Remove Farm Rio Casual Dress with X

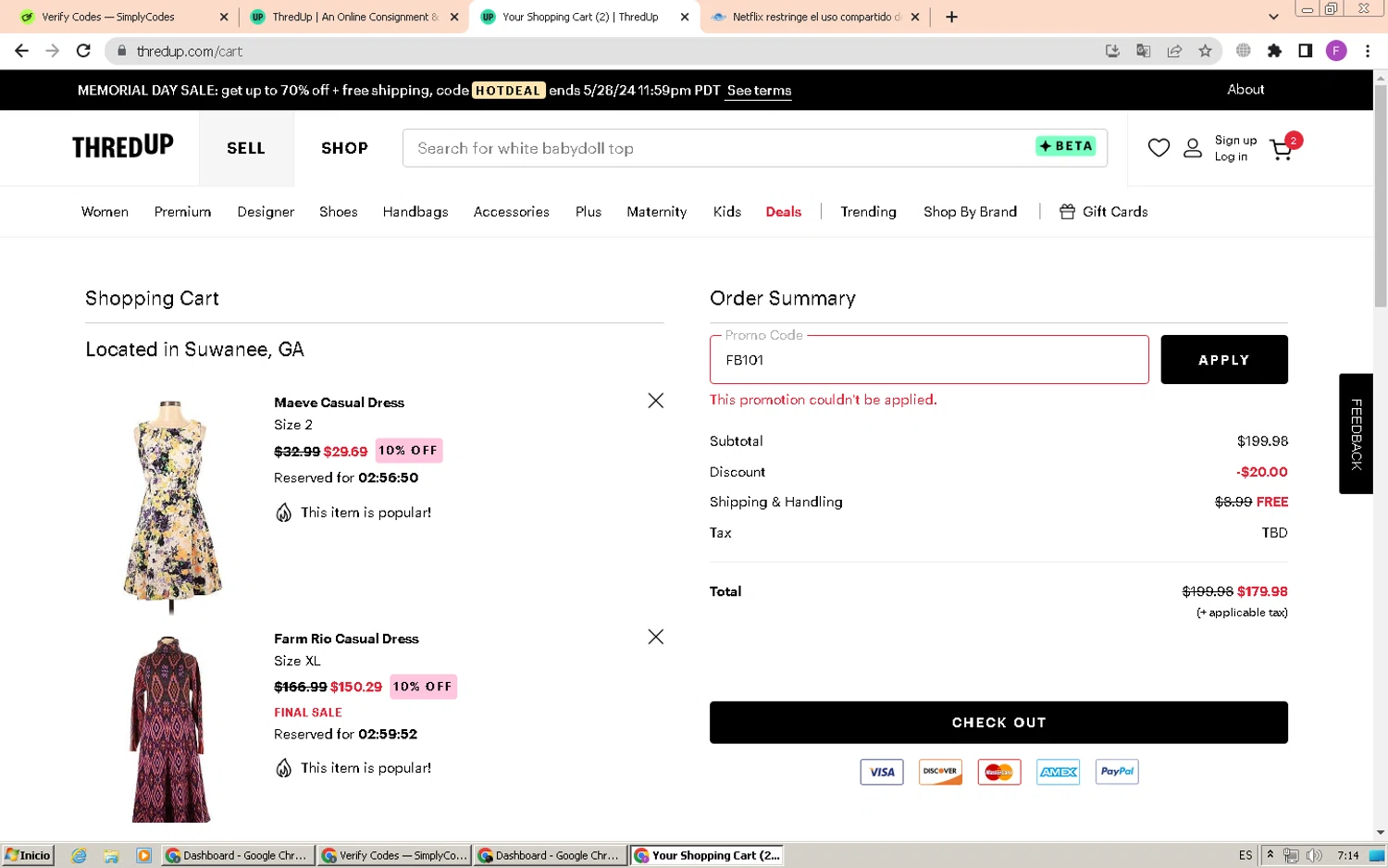pyautogui.click(x=655, y=637)
